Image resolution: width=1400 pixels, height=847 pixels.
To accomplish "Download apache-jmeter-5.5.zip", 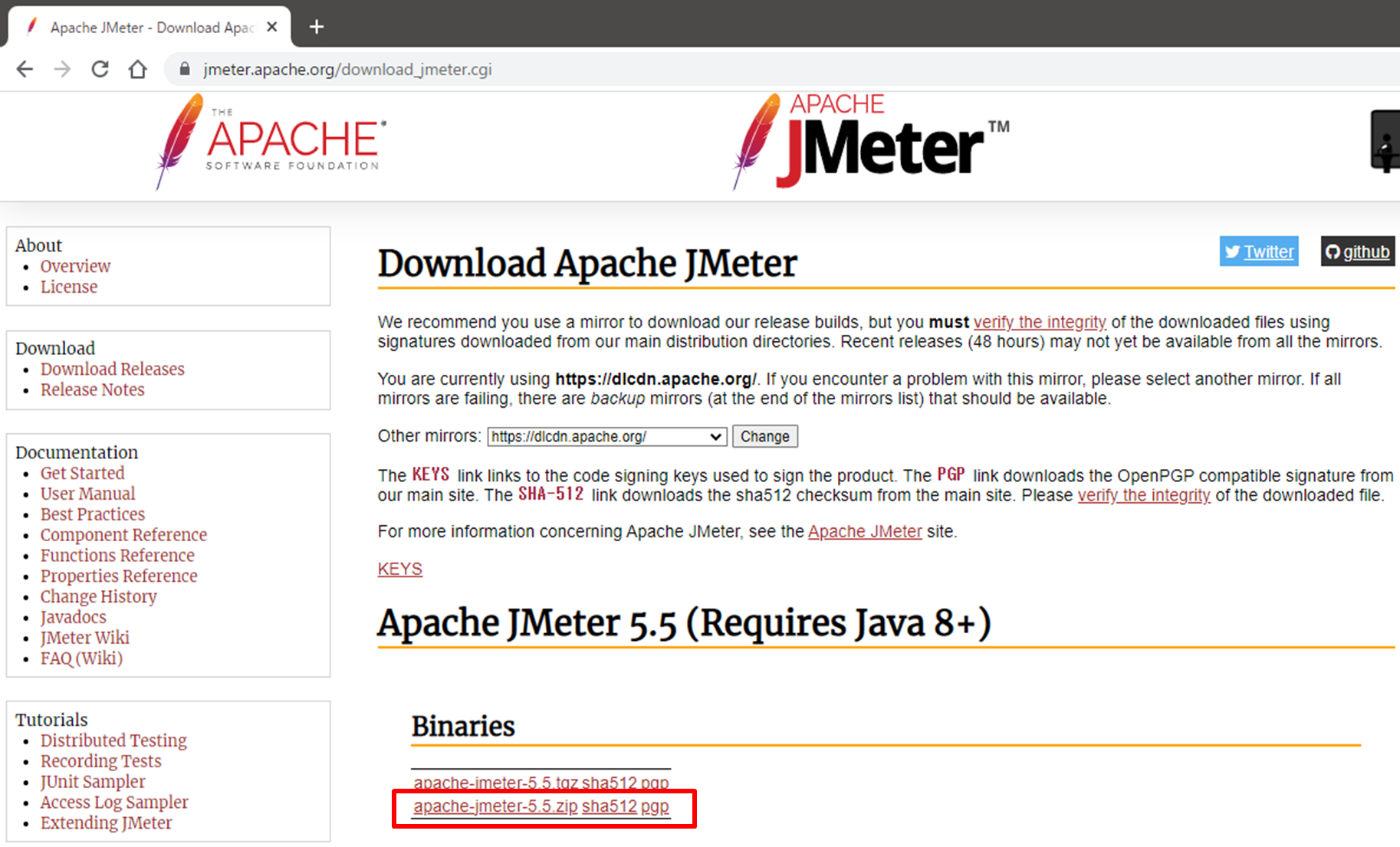I will click(x=494, y=806).
